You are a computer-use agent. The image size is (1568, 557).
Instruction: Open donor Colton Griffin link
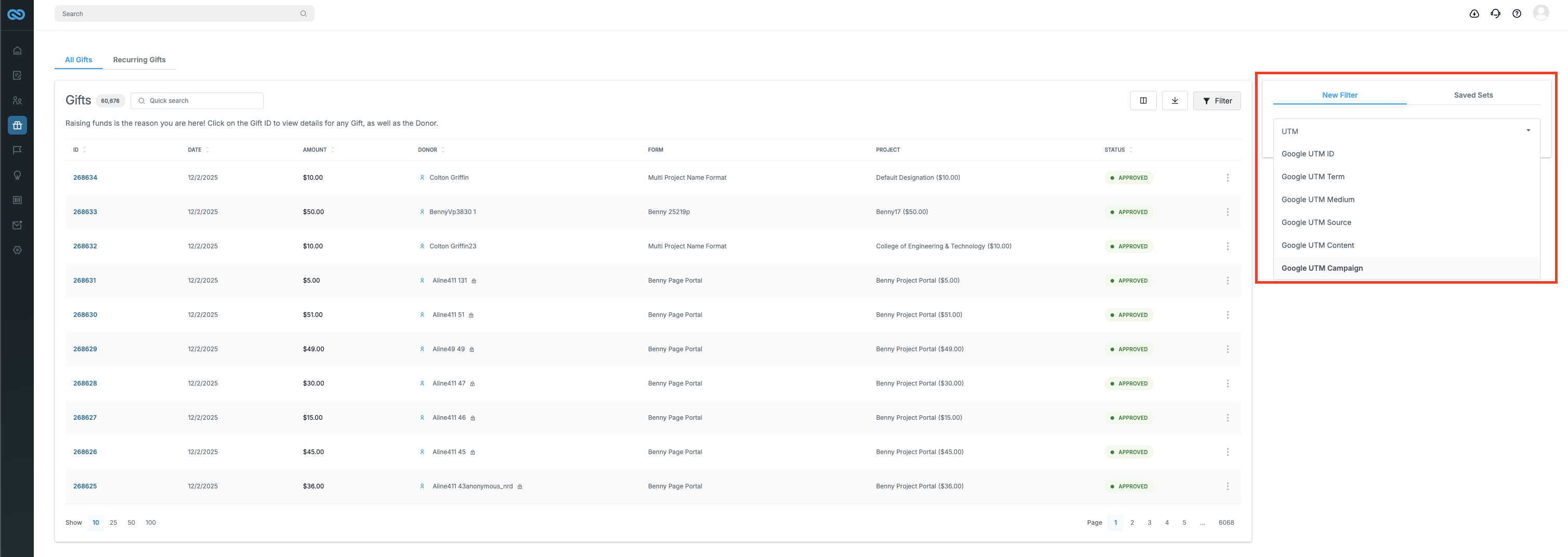coord(449,178)
